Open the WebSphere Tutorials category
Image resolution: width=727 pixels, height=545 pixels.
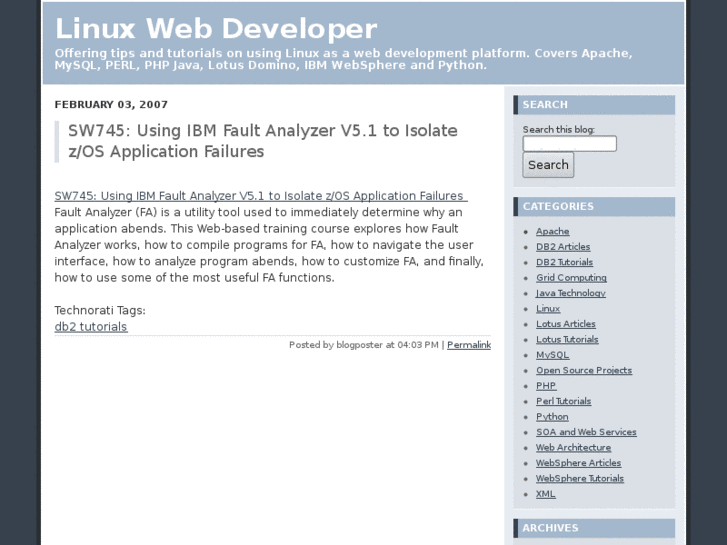[x=580, y=478]
